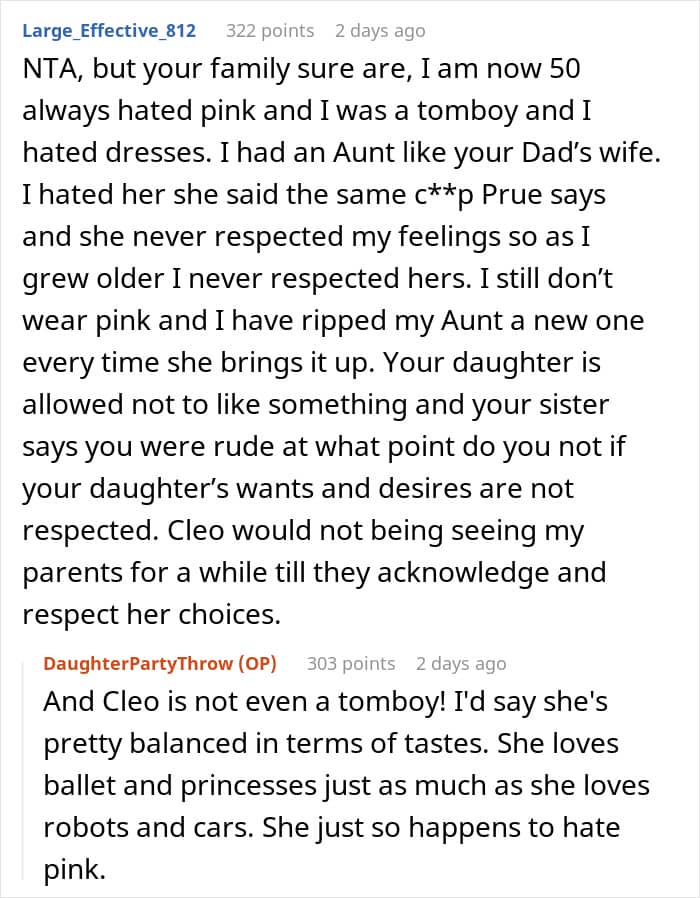
Task: Click the (OP) tag beside DaughterPartyThrow
Action: pyautogui.click(x=256, y=664)
